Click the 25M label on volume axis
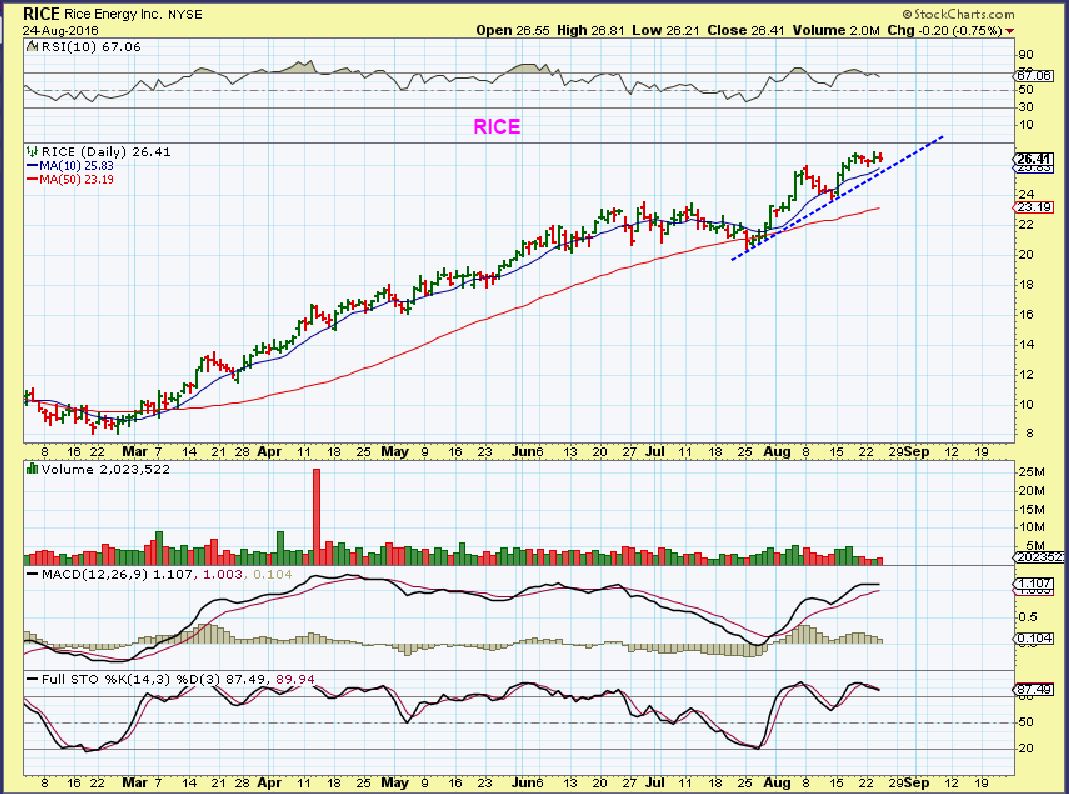The height and width of the screenshot is (794, 1069). [1032, 472]
